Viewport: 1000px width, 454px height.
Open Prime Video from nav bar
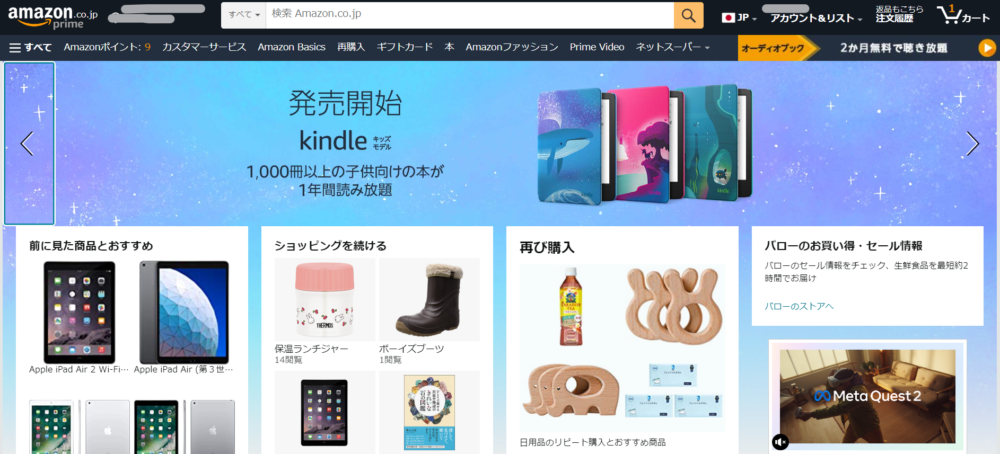(597, 47)
